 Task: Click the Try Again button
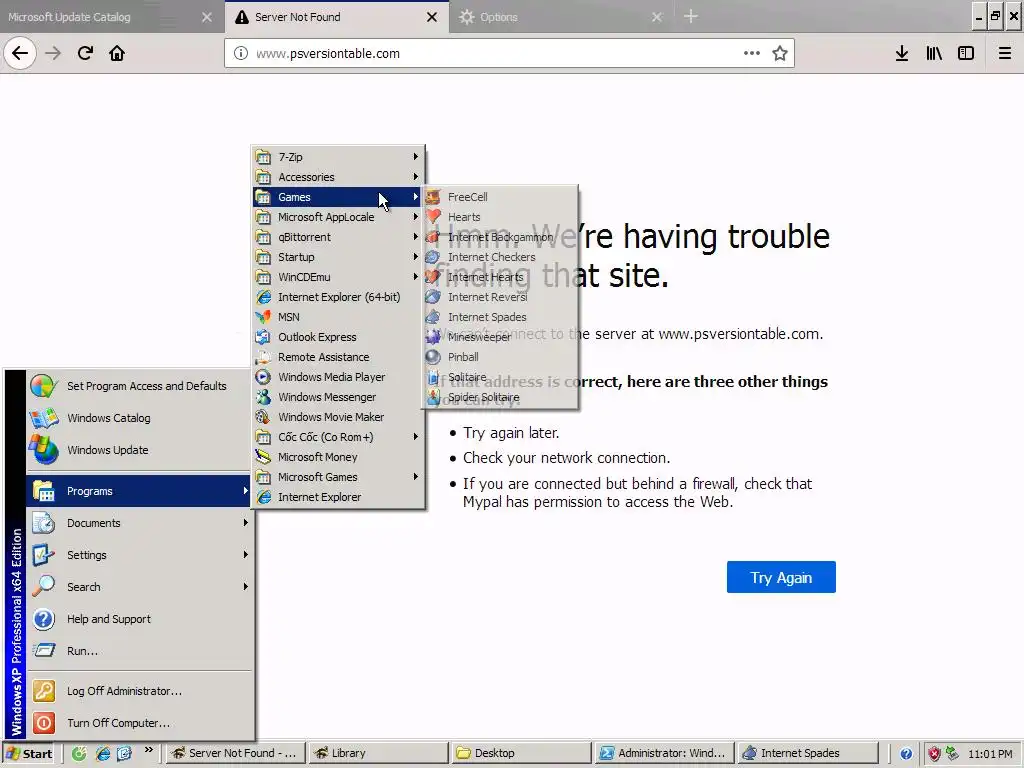coord(781,577)
